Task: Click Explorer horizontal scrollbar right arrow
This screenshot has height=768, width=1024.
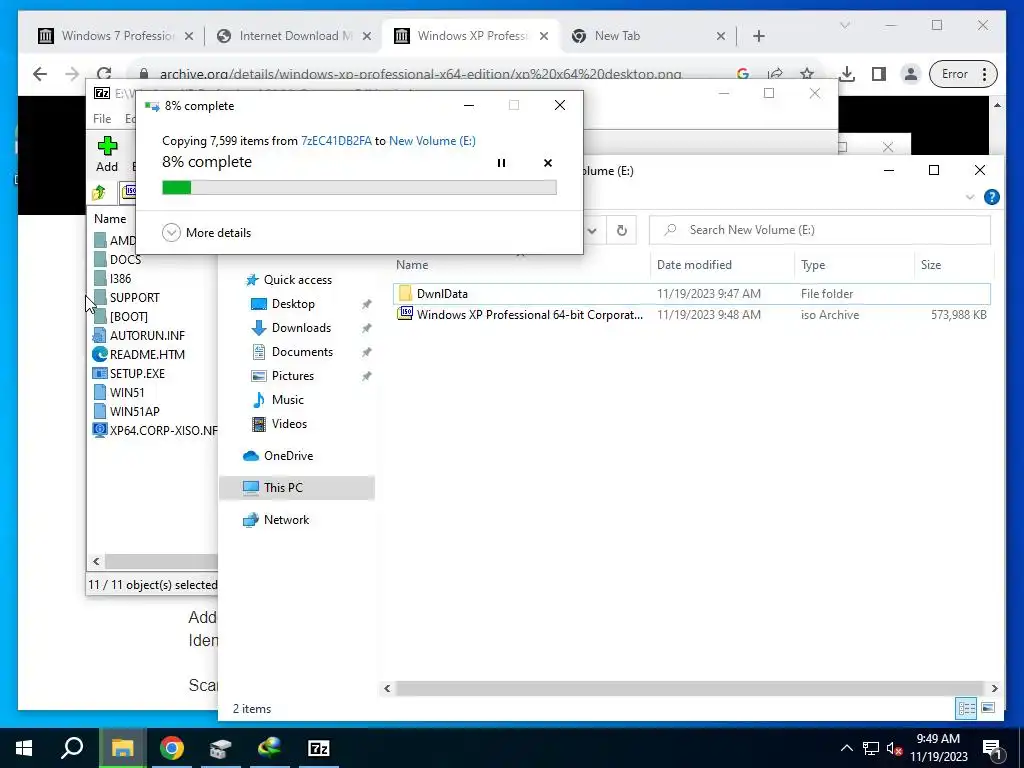Action: click(994, 688)
